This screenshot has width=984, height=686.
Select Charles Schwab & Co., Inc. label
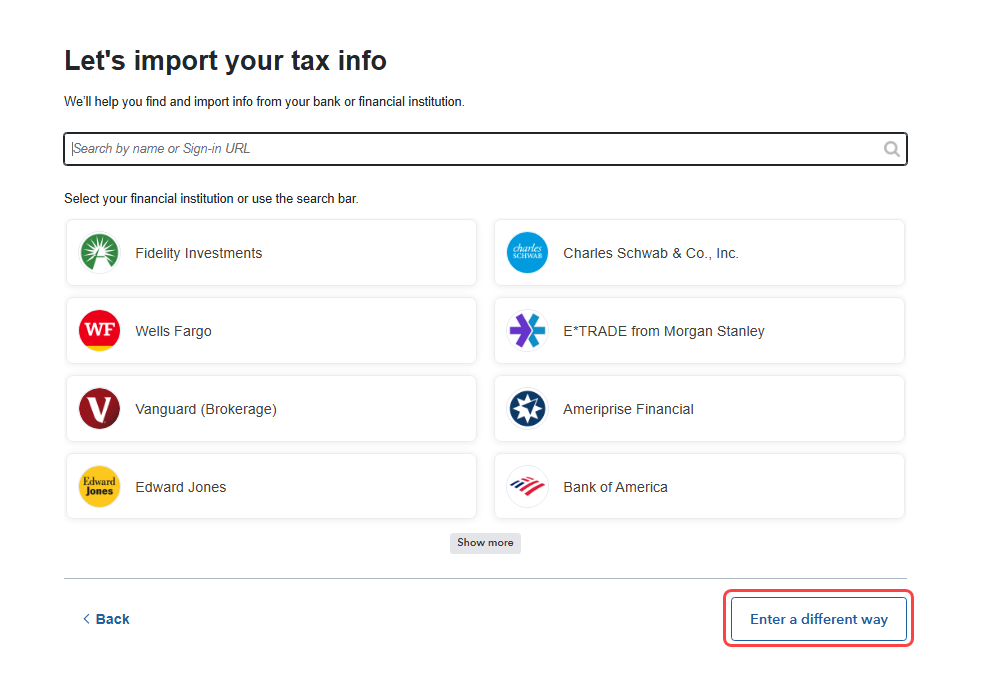[651, 253]
